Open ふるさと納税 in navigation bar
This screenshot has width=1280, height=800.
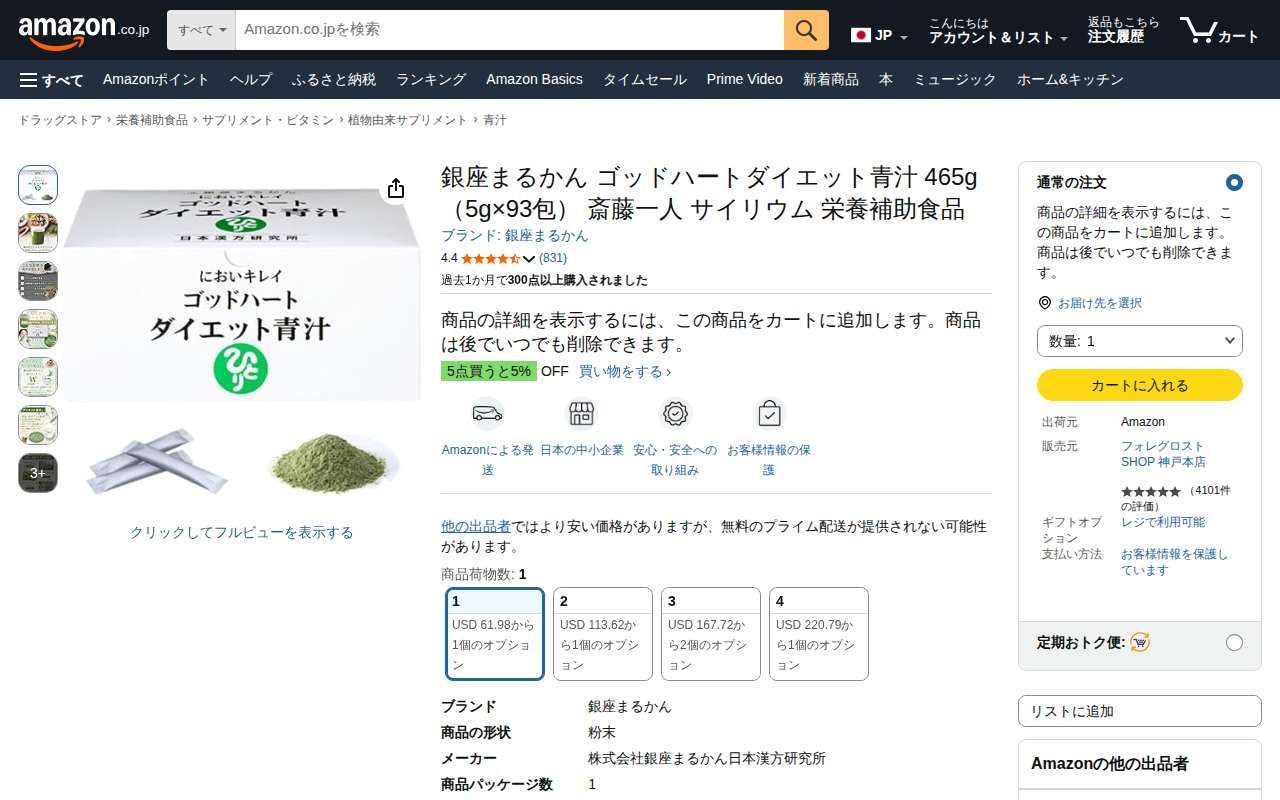(x=334, y=80)
